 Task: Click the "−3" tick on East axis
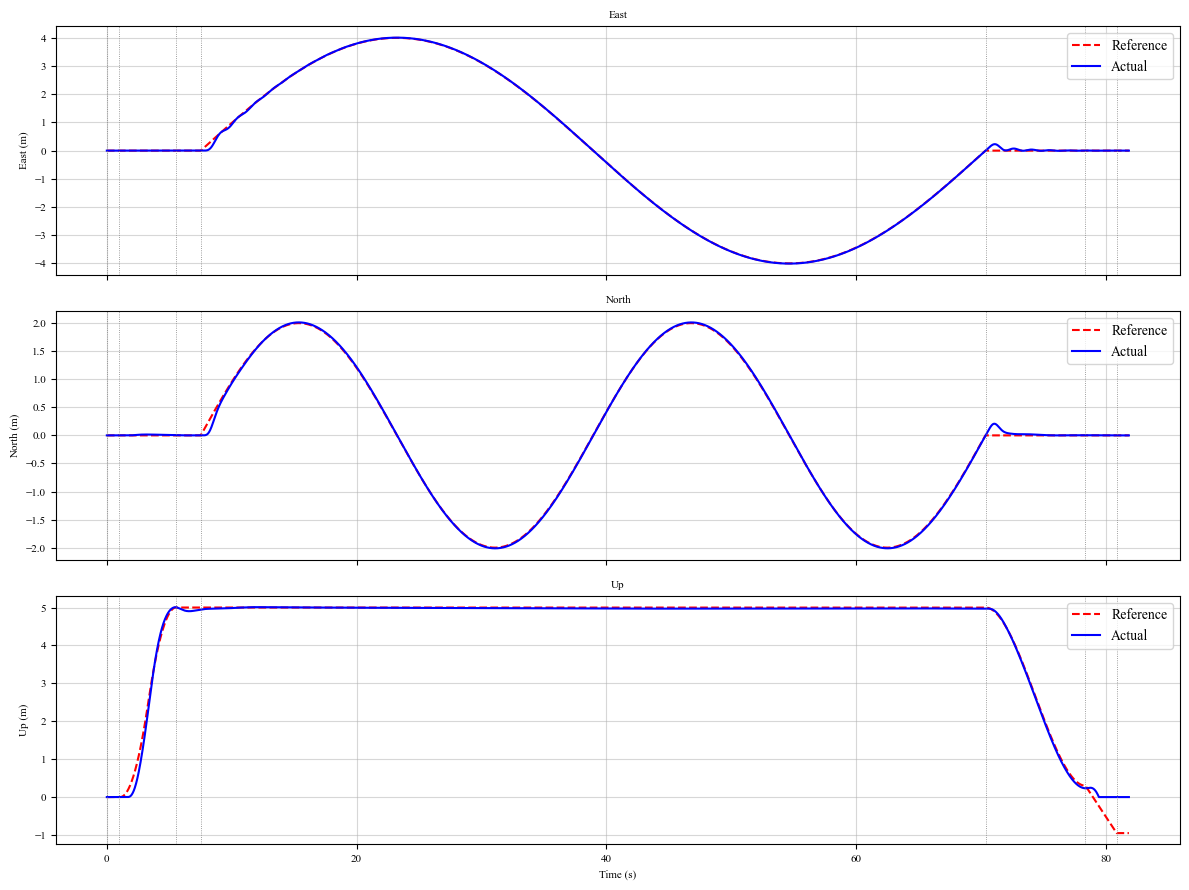coord(41,236)
